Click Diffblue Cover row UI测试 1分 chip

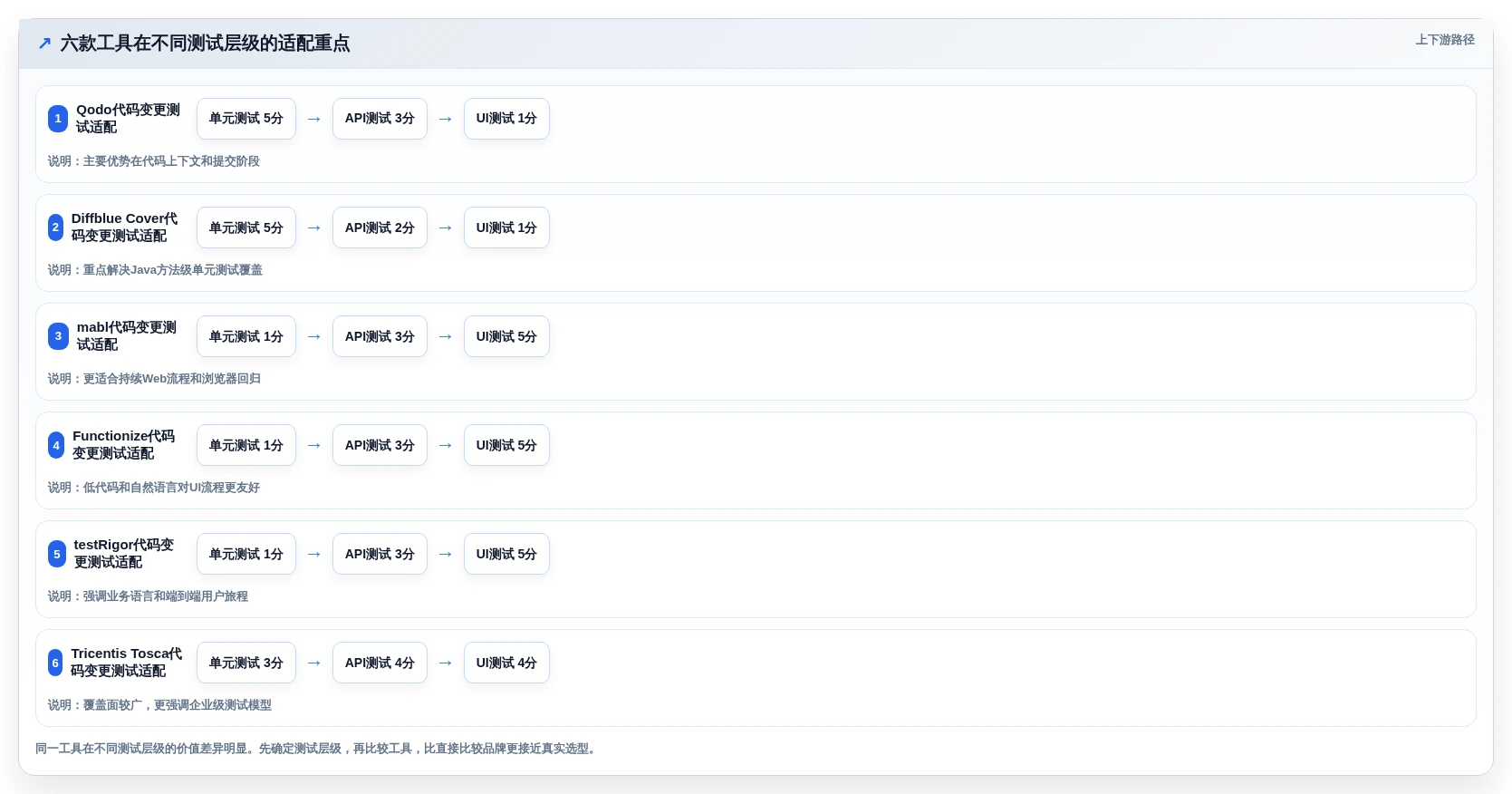click(x=506, y=228)
